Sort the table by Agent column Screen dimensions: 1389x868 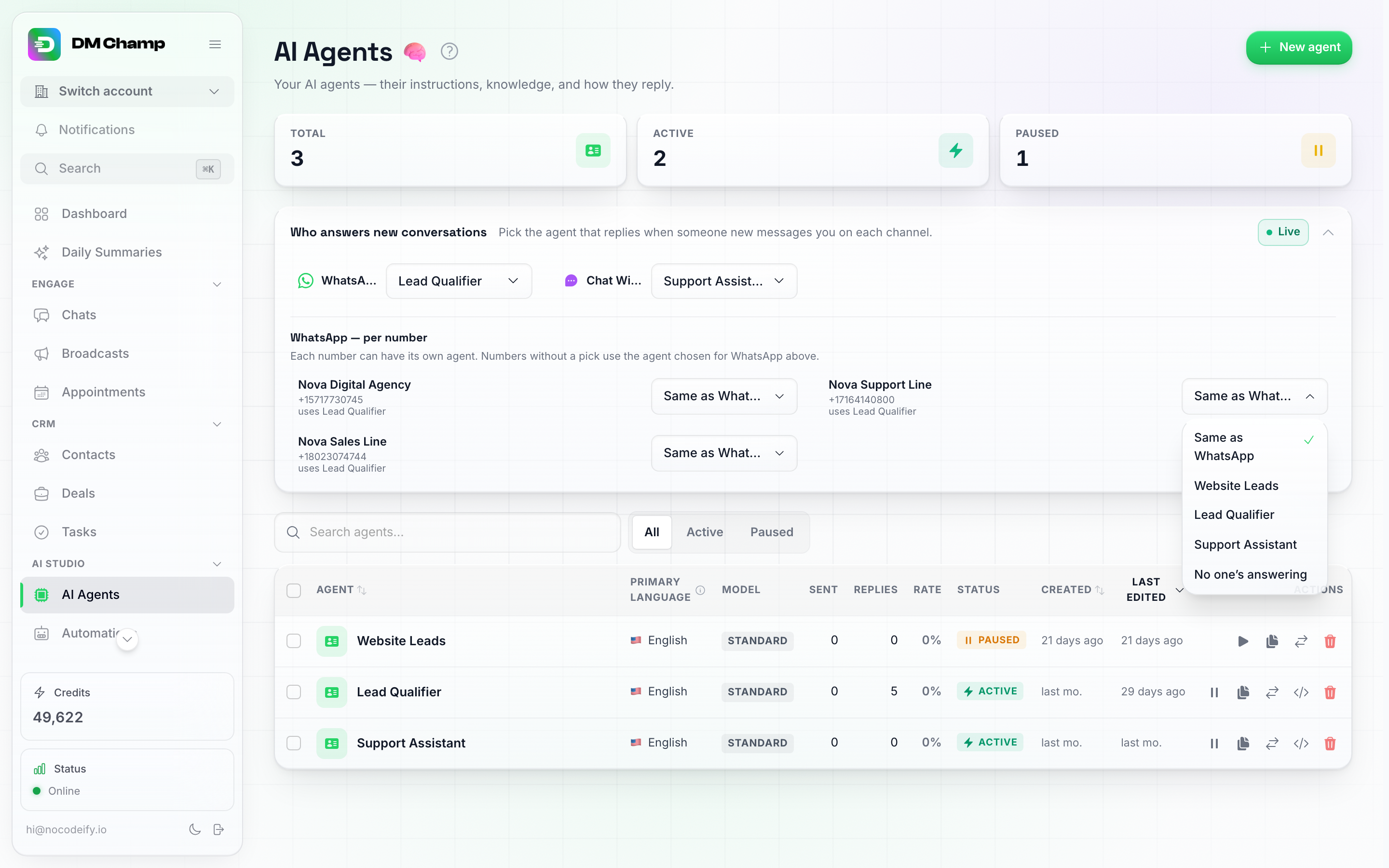[x=341, y=590]
